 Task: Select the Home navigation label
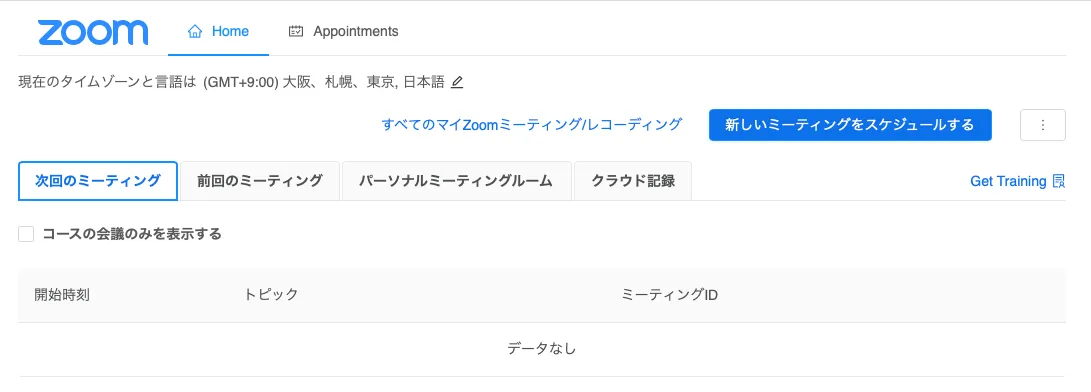tap(230, 31)
